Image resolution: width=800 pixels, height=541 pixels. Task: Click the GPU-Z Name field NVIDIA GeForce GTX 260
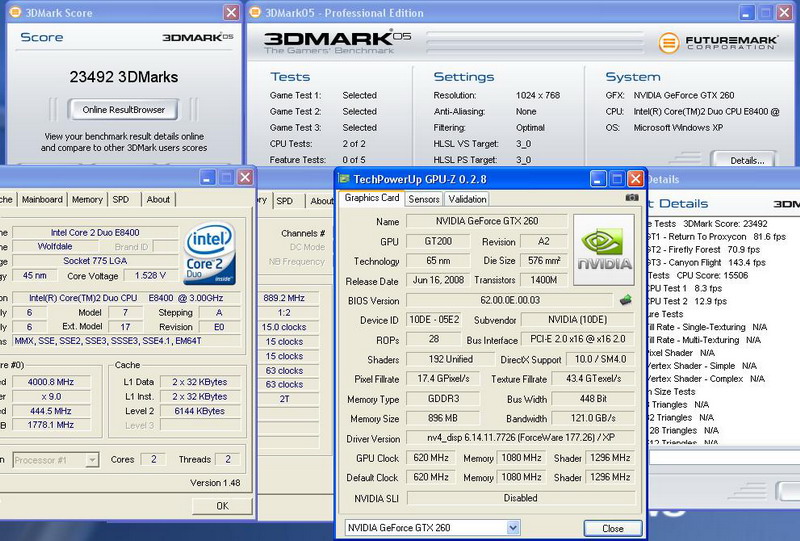point(487,221)
